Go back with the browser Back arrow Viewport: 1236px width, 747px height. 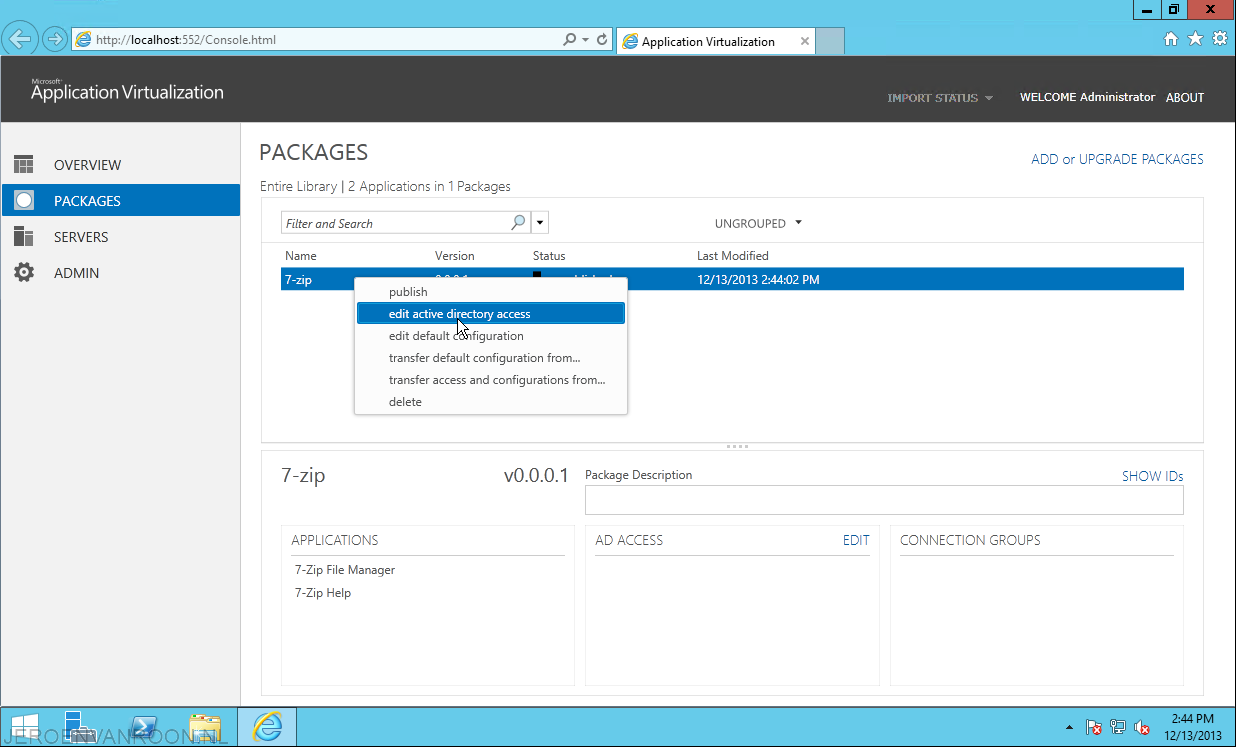click(20, 40)
